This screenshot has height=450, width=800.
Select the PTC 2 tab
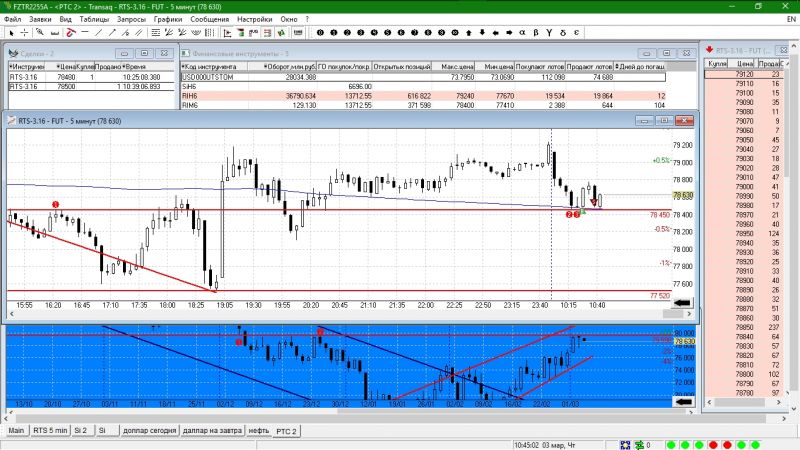[x=286, y=431]
